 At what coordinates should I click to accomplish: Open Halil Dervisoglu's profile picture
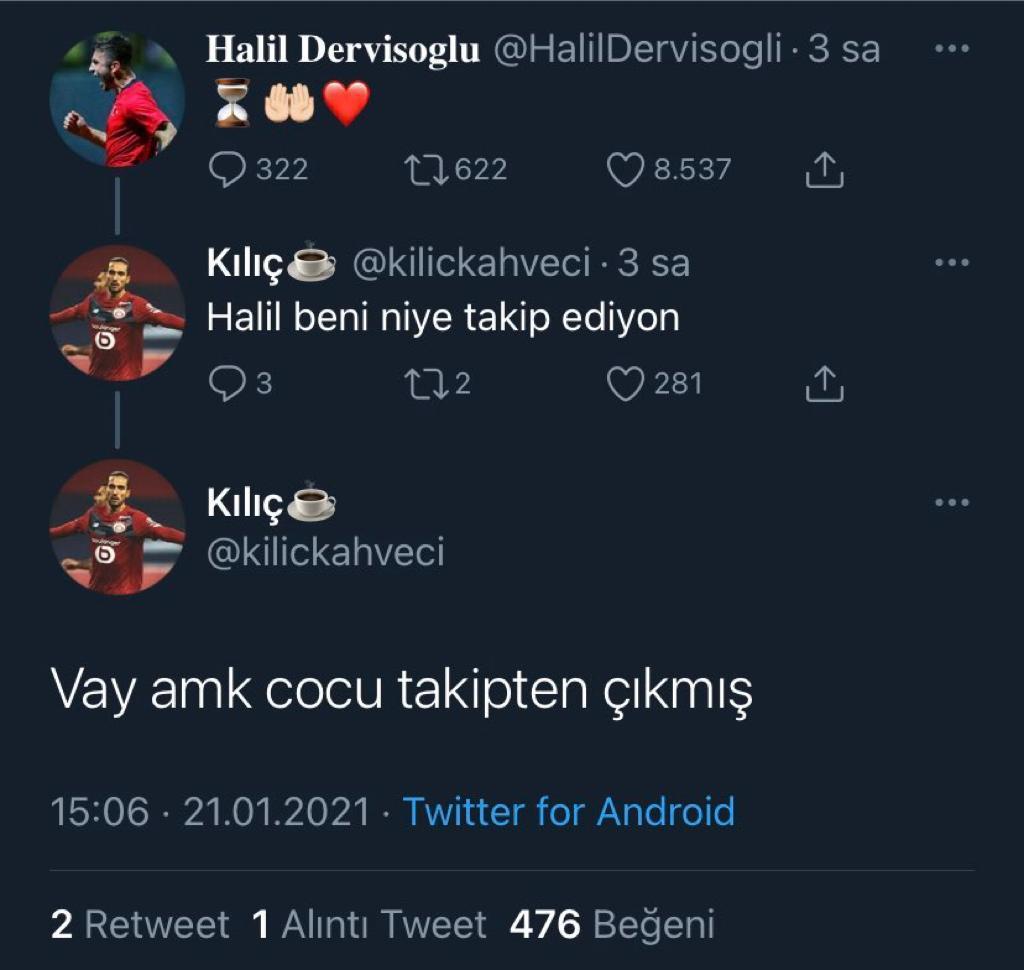pyautogui.click(x=117, y=98)
